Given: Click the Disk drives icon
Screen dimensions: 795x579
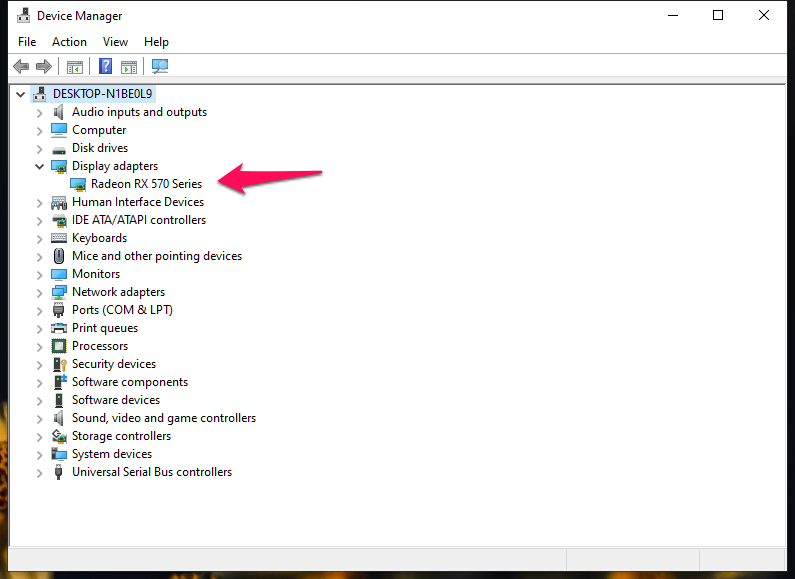Looking at the screenshot, I should click(x=59, y=150).
